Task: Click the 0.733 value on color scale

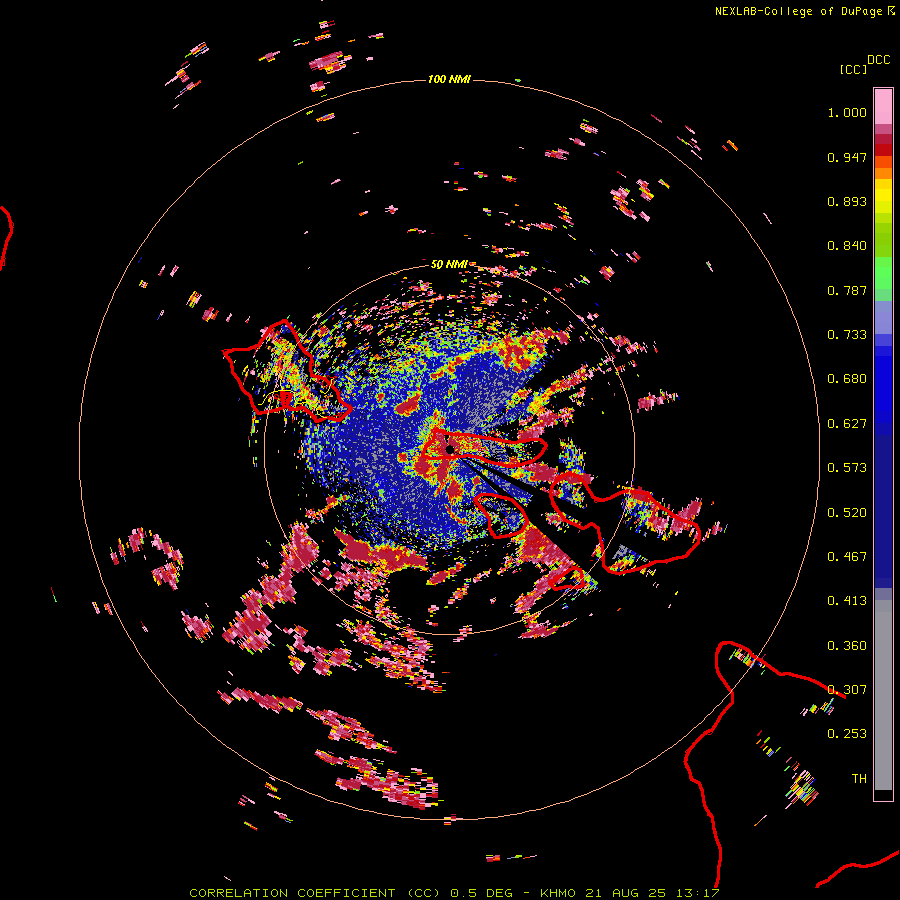Action: pos(847,335)
